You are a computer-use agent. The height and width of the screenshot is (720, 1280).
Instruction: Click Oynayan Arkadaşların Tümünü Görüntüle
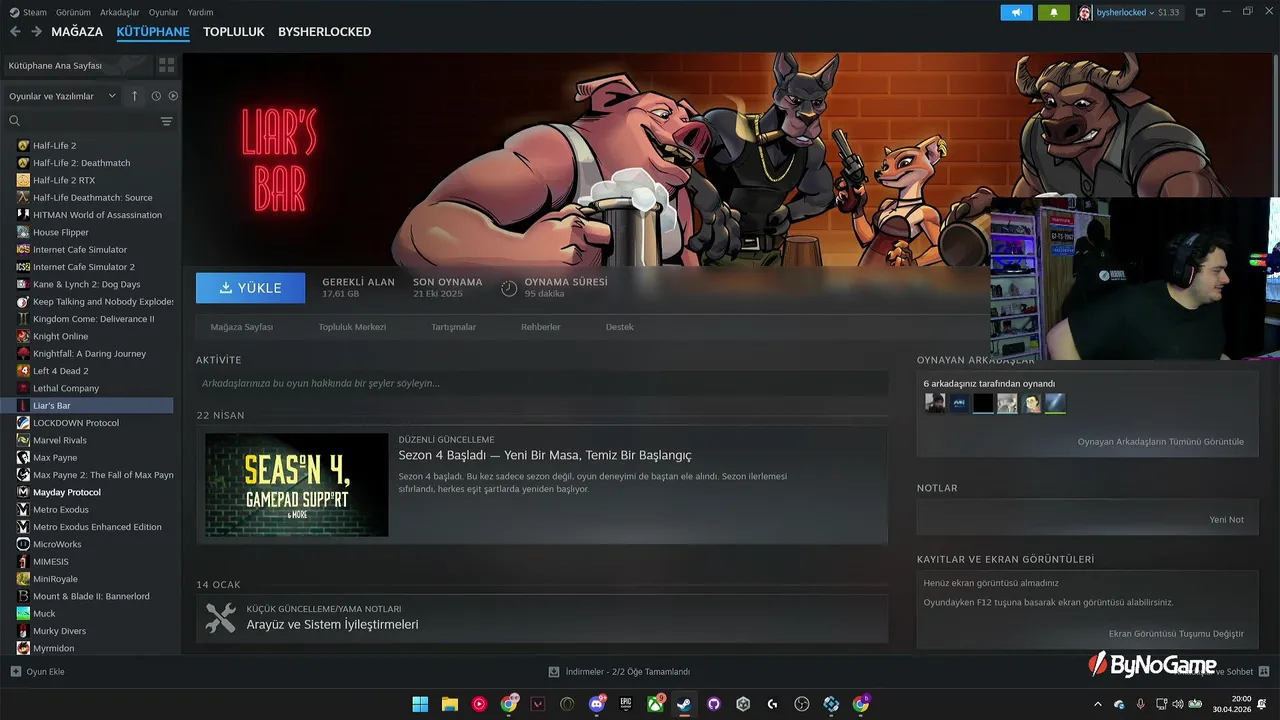(1161, 442)
